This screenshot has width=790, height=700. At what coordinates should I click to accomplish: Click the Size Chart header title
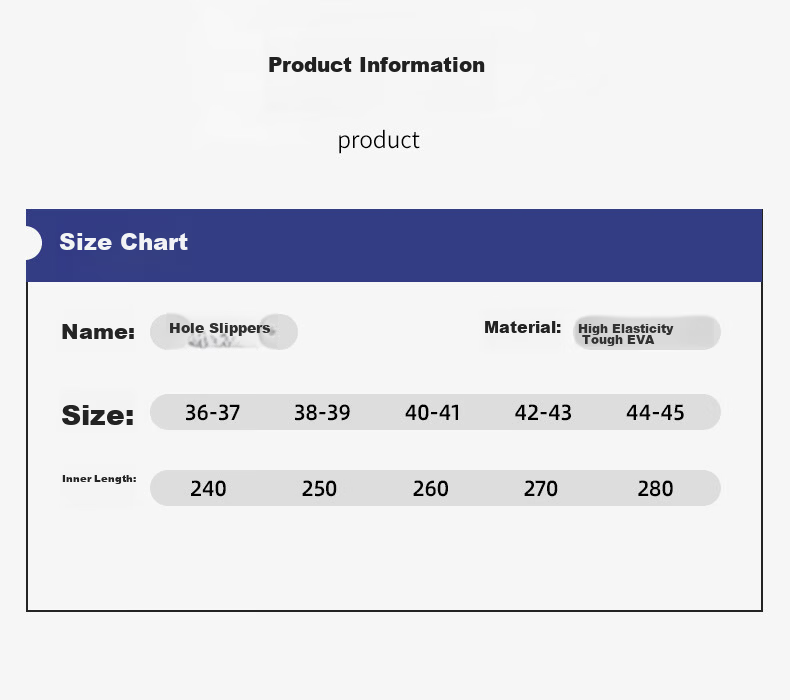click(x=123, y=242)
